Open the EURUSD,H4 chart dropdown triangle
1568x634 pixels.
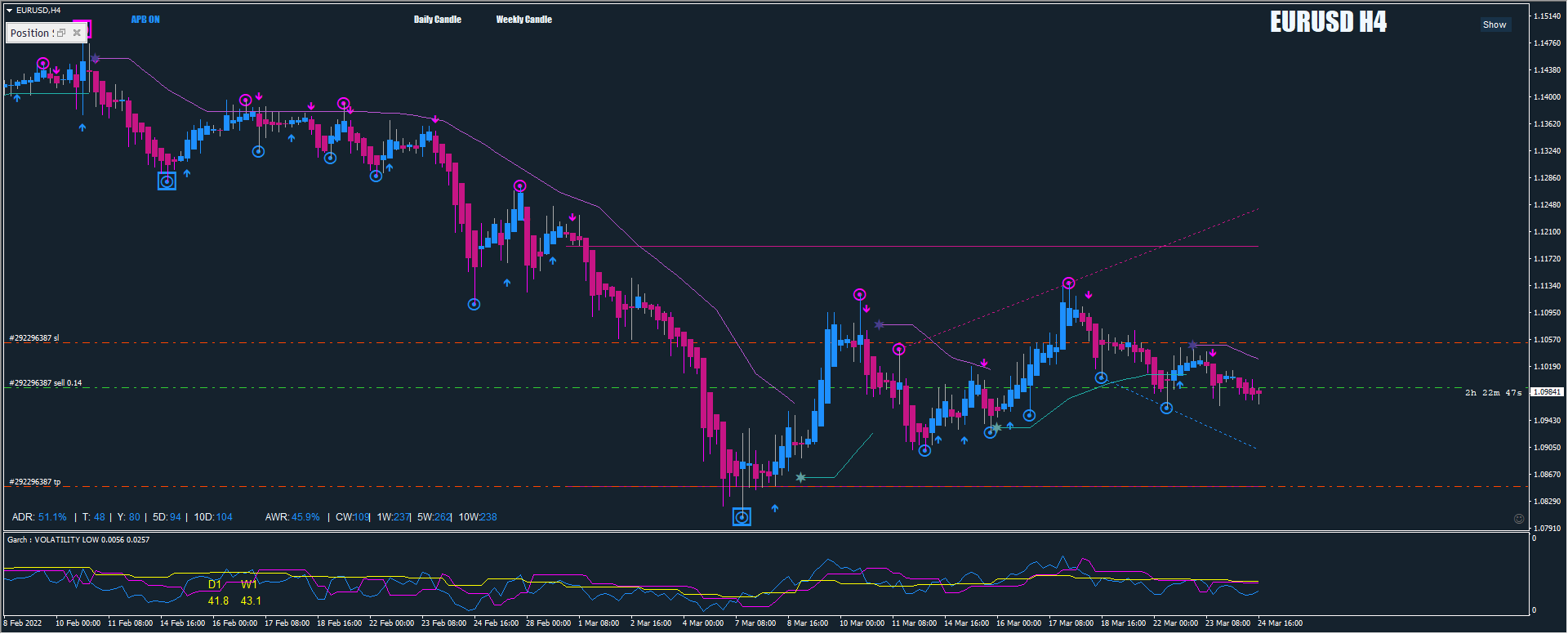[10, 11]
